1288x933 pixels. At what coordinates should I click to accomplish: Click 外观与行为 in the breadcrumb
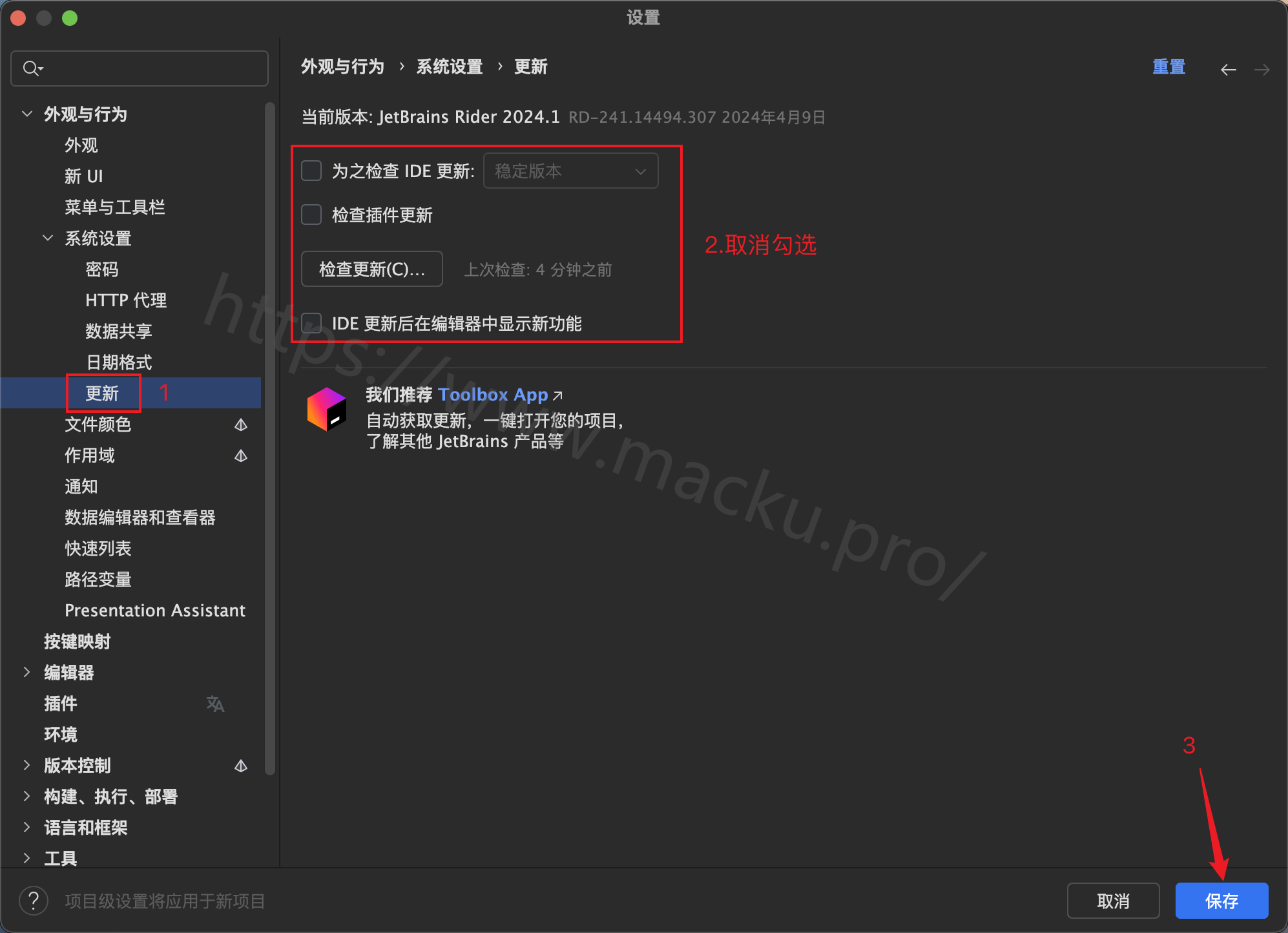click(x=342, y=67)
